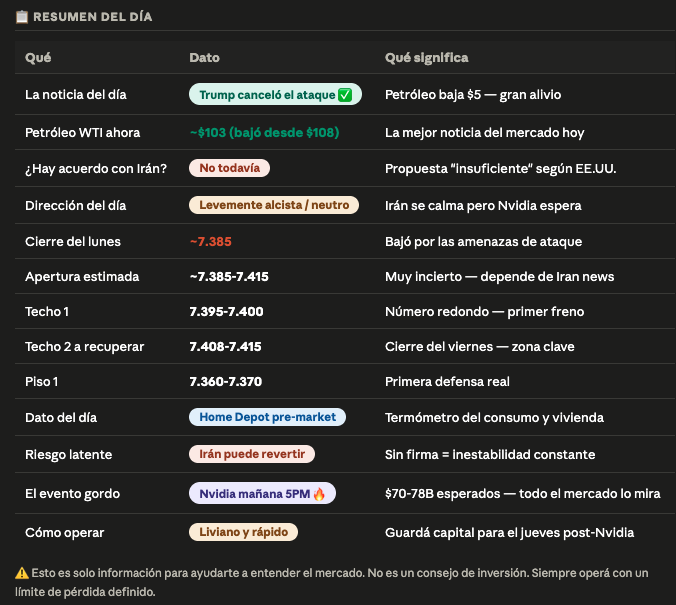Click the 'Liviano y rápido' badge
The image size is (676, 605).
click(243, 532)
